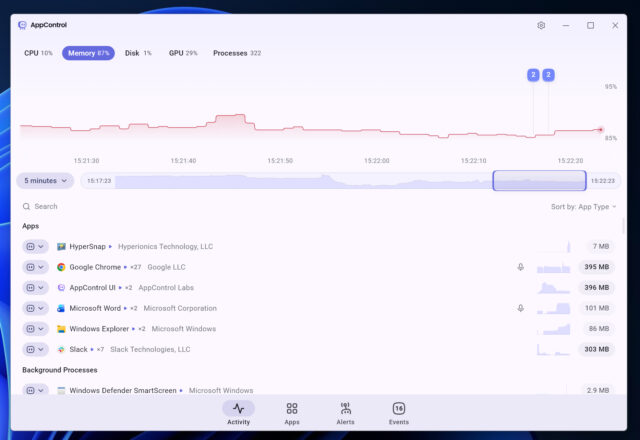Open control button for Windows Defender SmartScreen
The image size is (640, 440).
pos(31,391)
